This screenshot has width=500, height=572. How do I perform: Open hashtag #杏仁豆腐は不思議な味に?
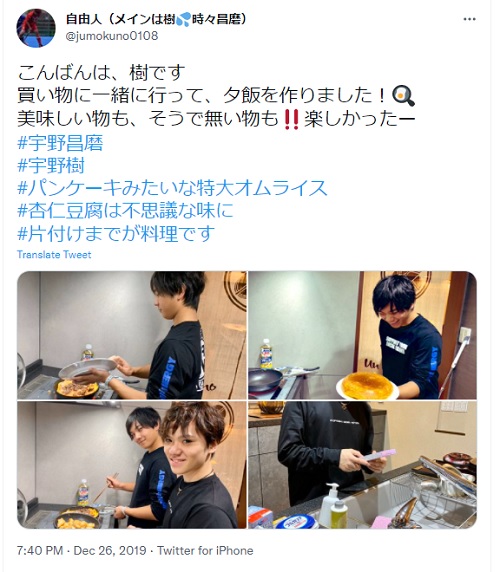click(x=125, y=211)
